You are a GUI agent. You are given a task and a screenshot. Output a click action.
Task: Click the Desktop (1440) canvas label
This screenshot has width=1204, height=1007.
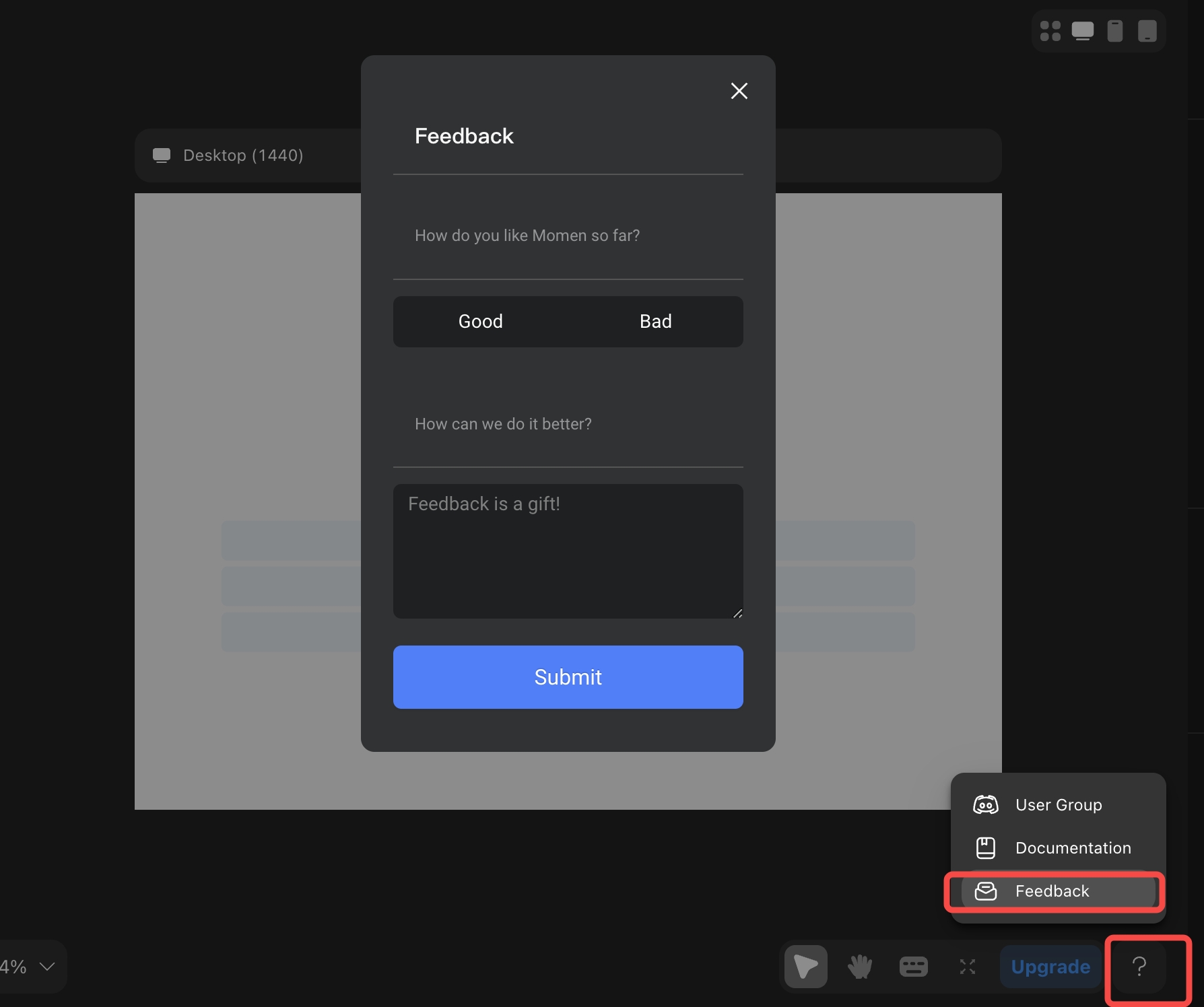click(x=243, y=155)
